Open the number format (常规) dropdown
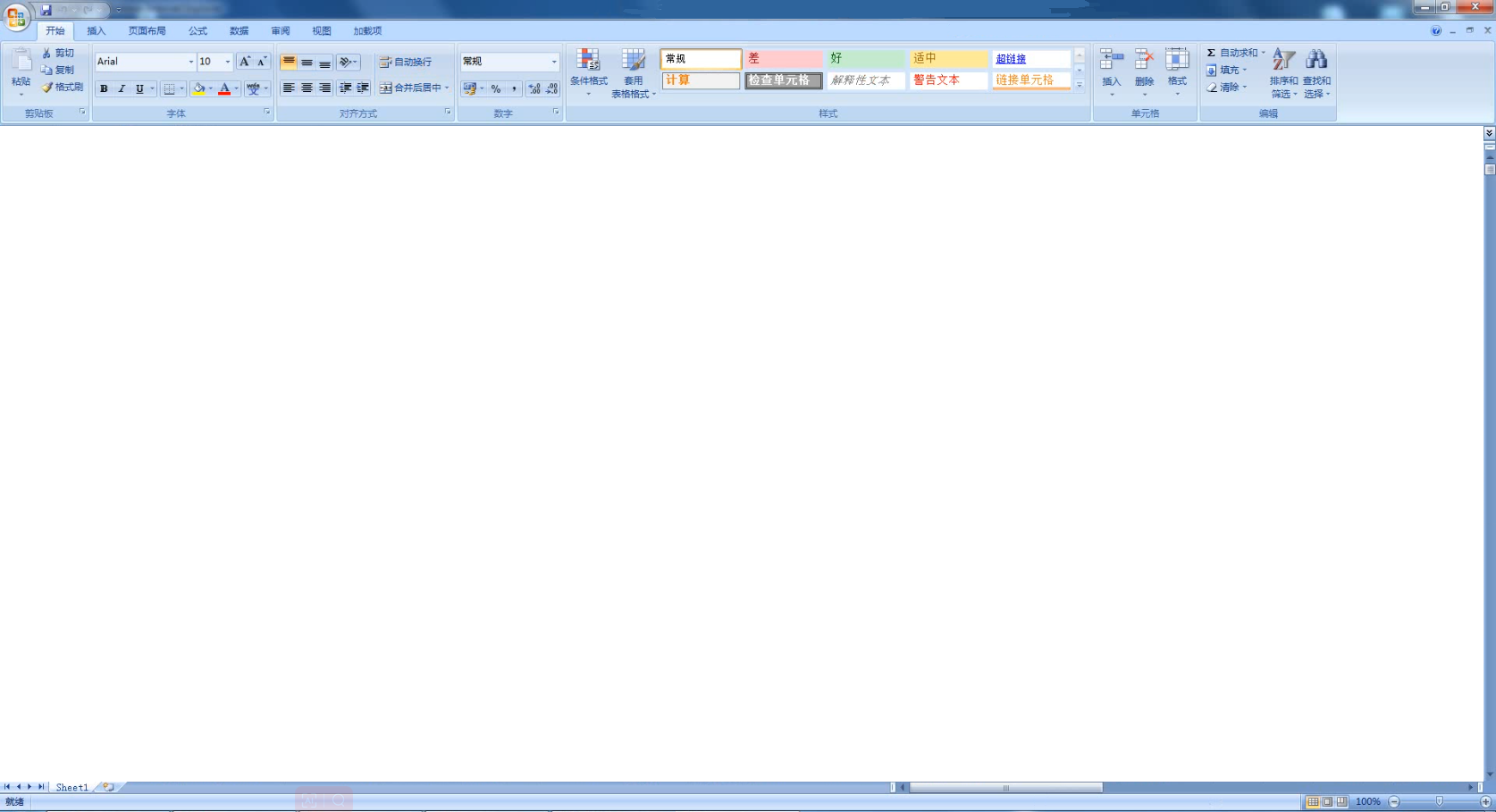 (x=554, y=62)
